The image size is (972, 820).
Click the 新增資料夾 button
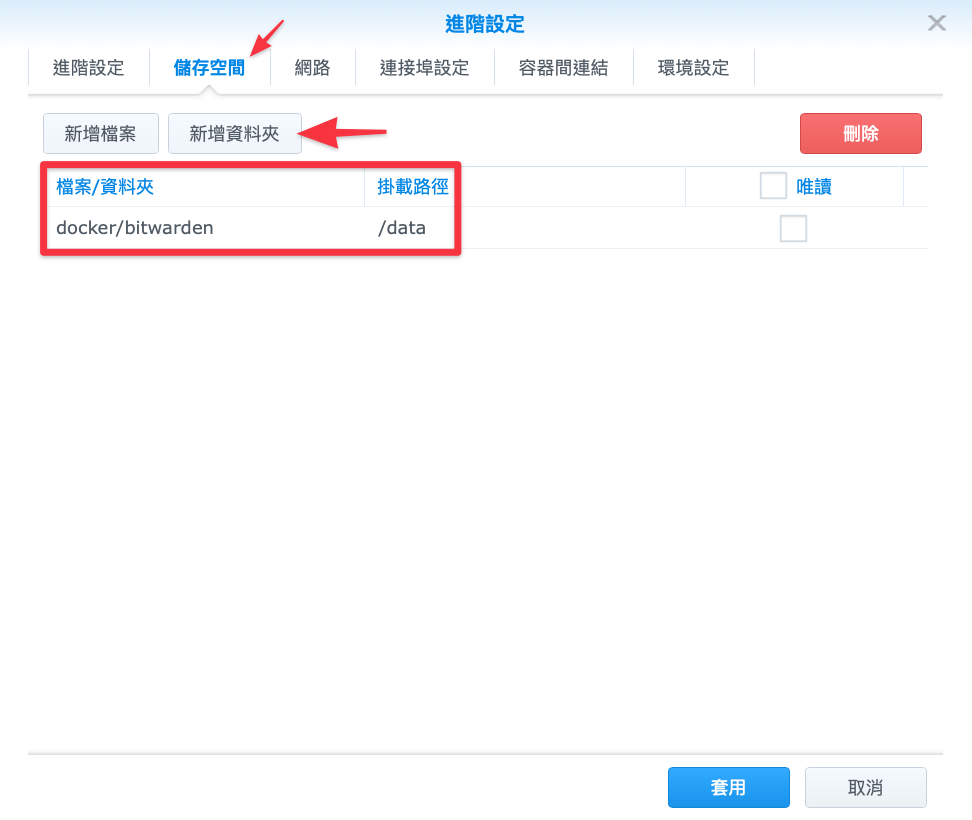coord(235,133)
